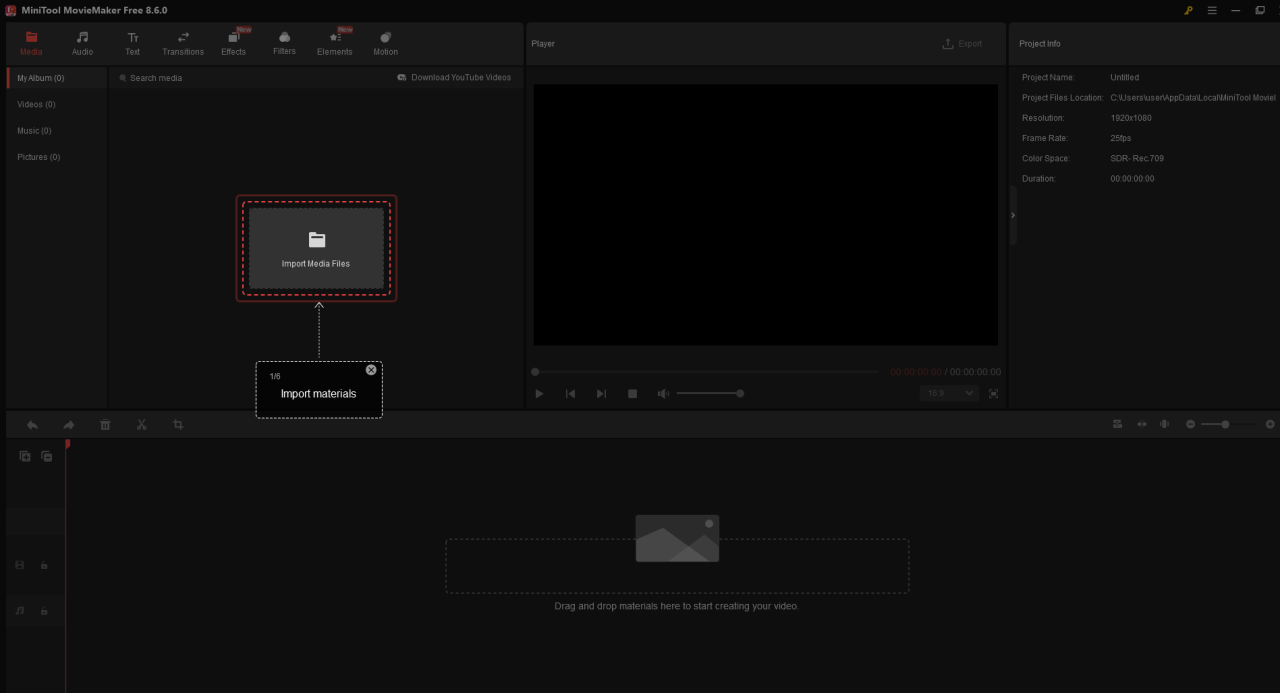The image size is (1280, 693).
Task: Open the Text tab
Action: pyautogui.click(x=132, y=43)
